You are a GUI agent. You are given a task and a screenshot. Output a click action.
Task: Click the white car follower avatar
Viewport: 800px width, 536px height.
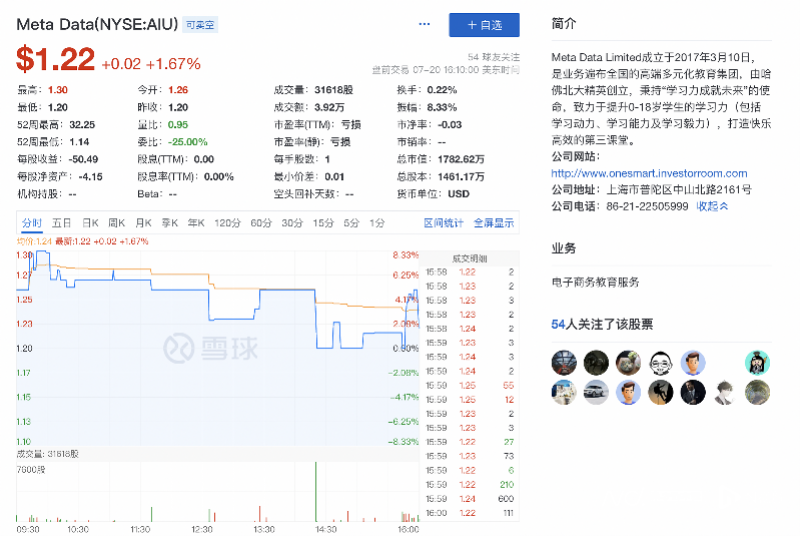click(596, 393)
